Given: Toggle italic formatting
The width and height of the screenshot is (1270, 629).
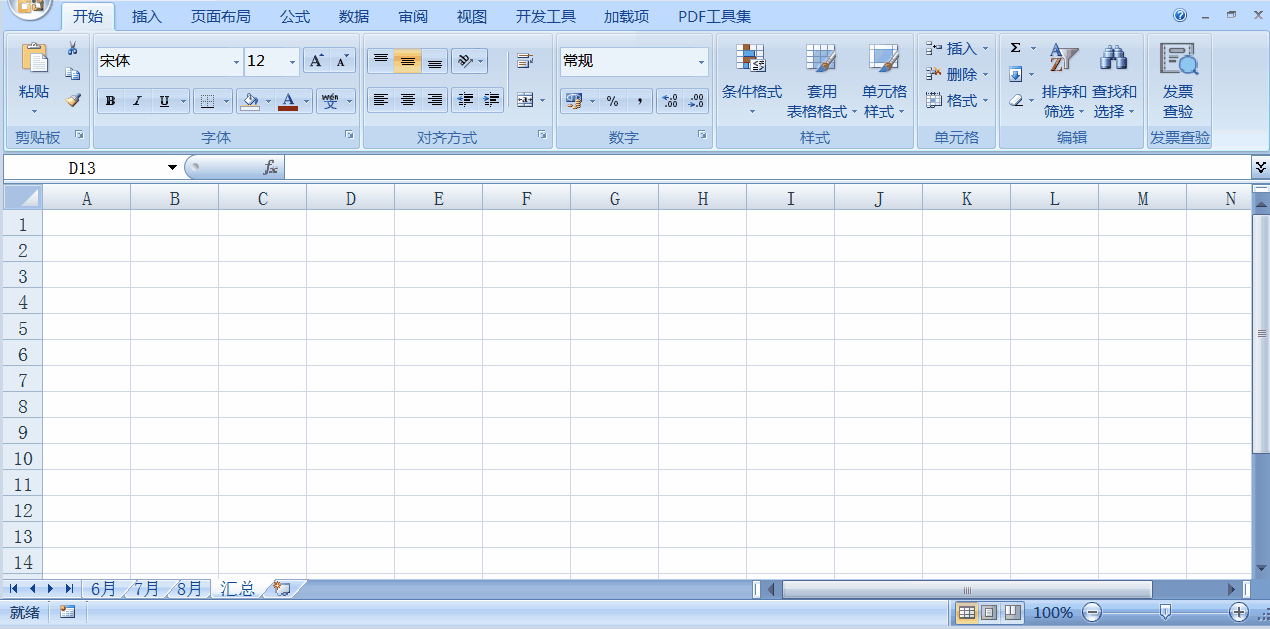Looking at the screenshot, I should 137,101.
